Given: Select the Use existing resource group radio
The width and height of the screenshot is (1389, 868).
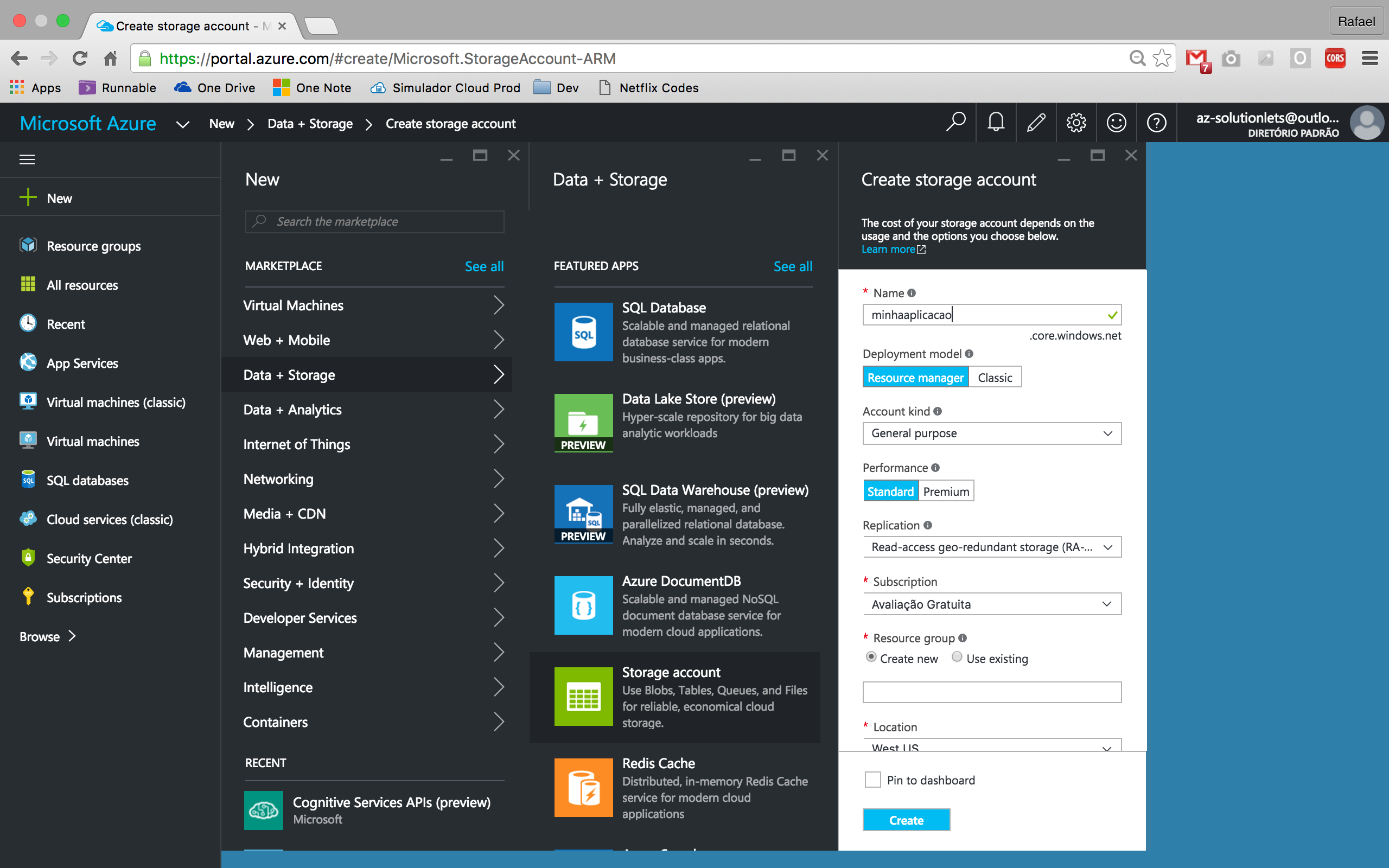Looking at the screenshot, I should [957, 657].
